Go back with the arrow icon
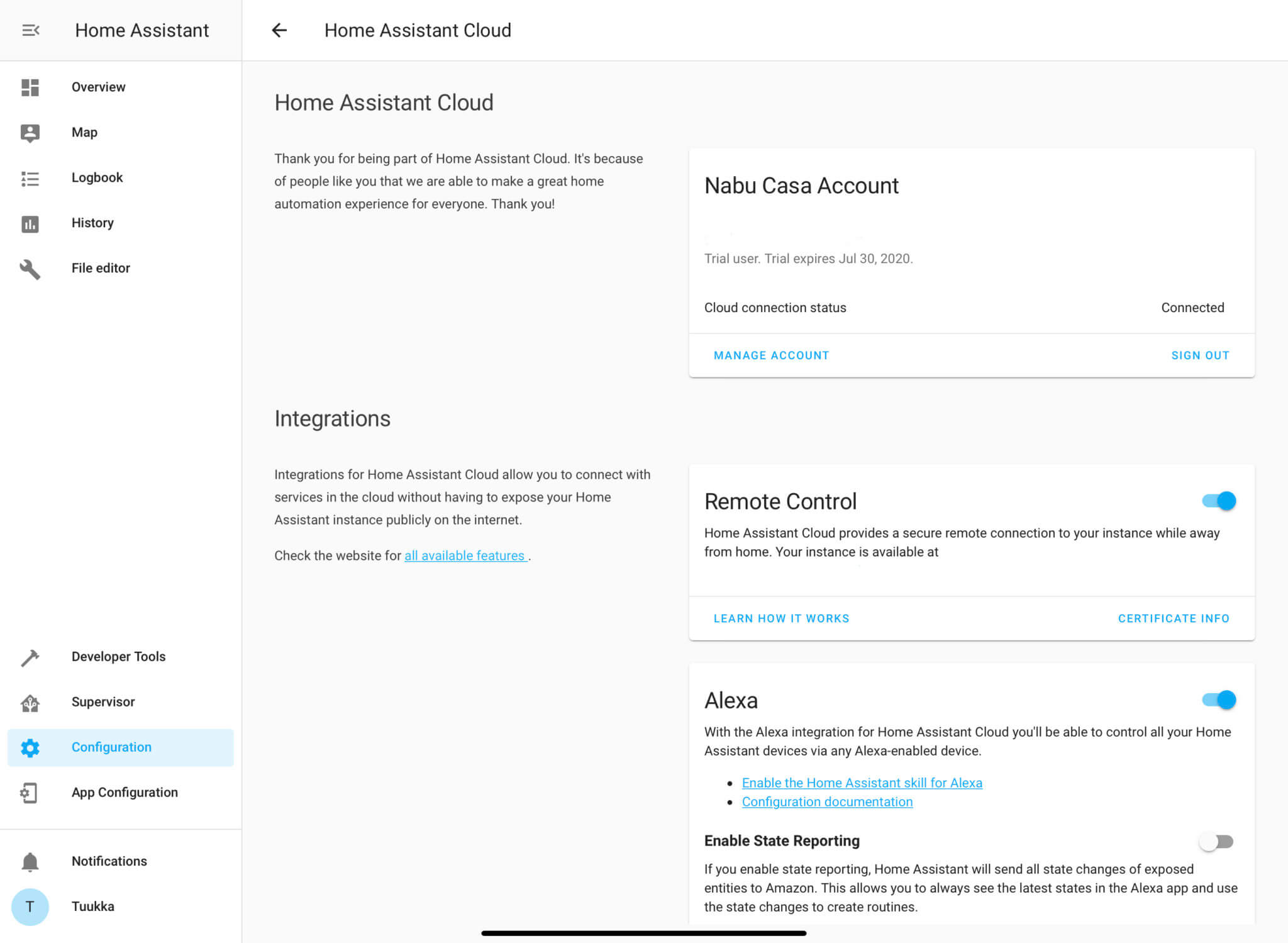Image resolution: width=1288 pixels, height=943 pixels. pos(279,30)
